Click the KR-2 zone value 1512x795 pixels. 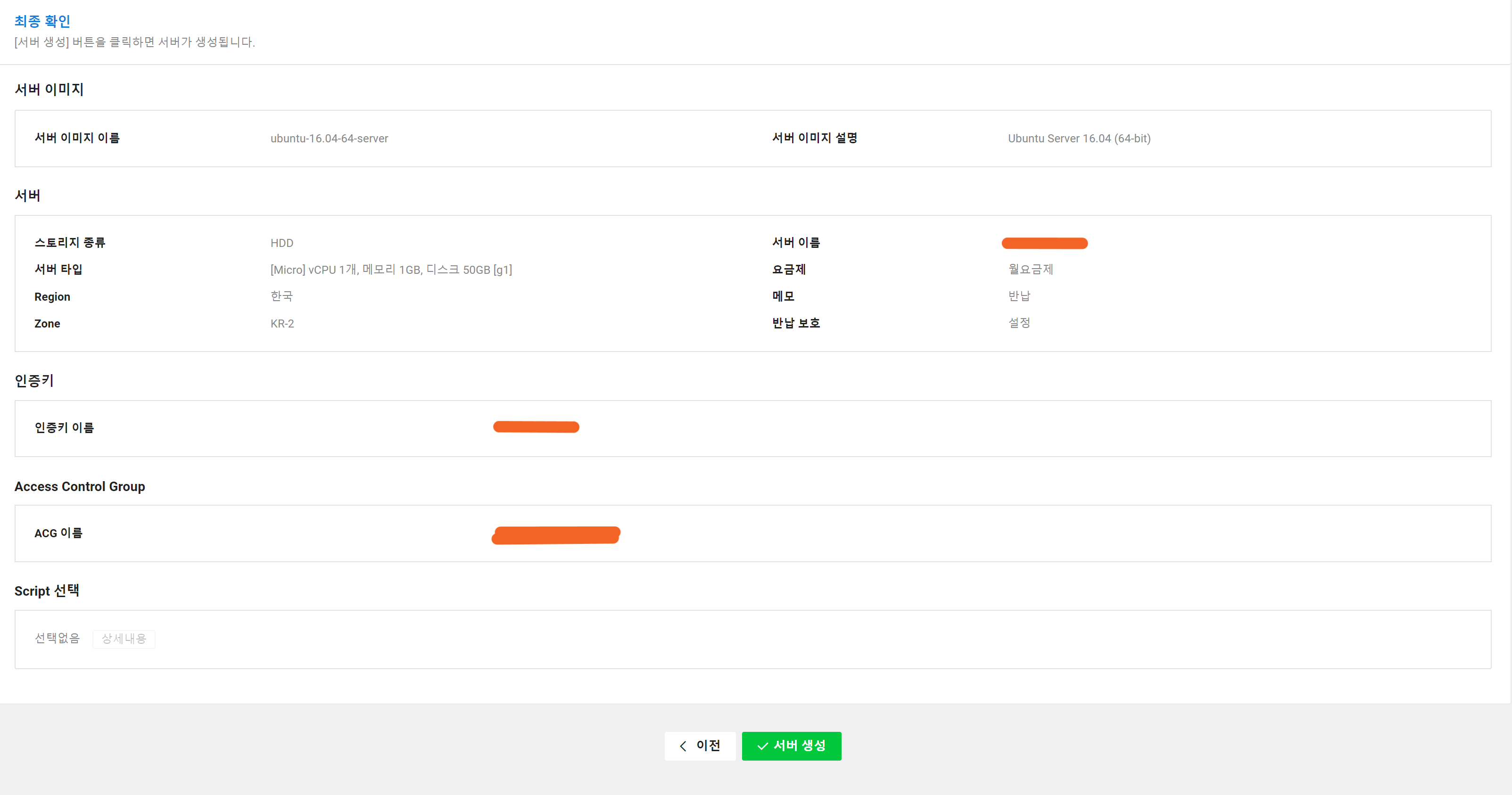[282, 324]
